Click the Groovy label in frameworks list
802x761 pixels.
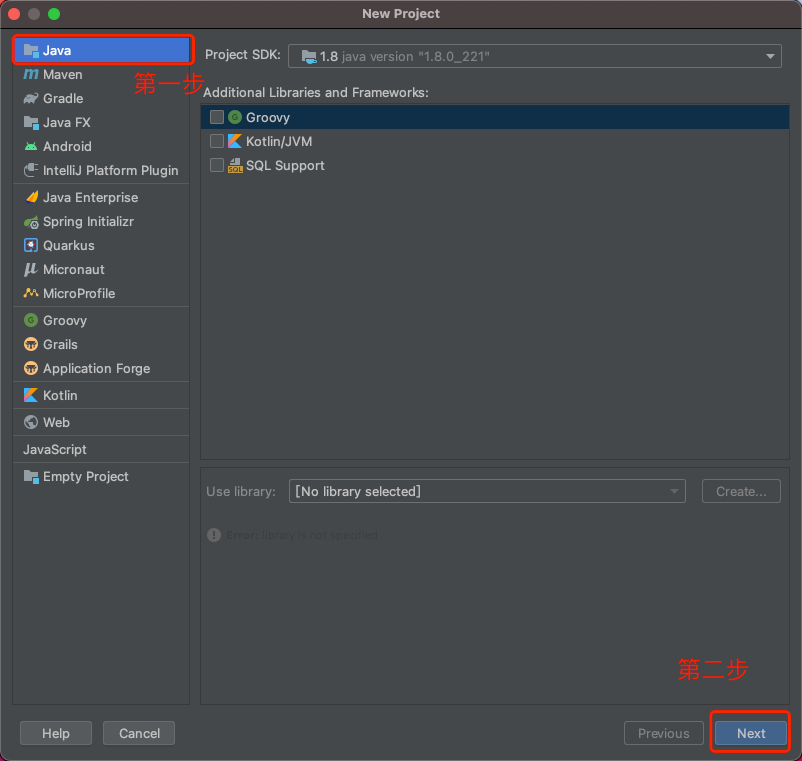268,118
